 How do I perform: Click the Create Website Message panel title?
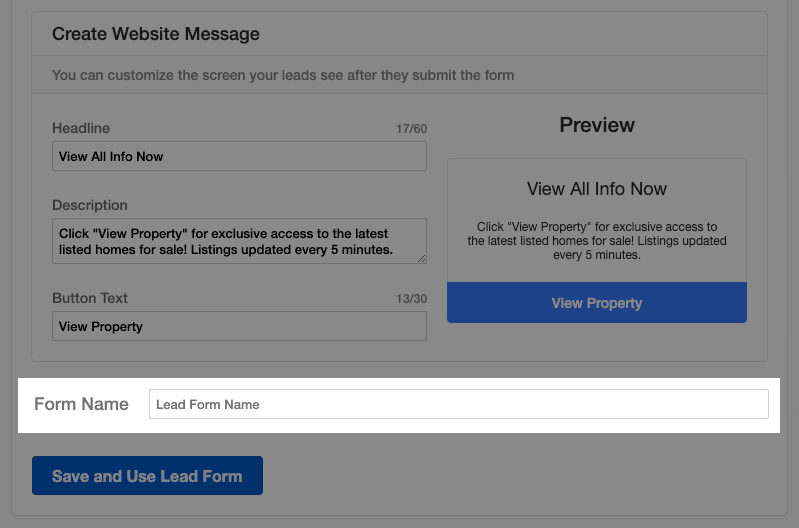click(156, 34)
